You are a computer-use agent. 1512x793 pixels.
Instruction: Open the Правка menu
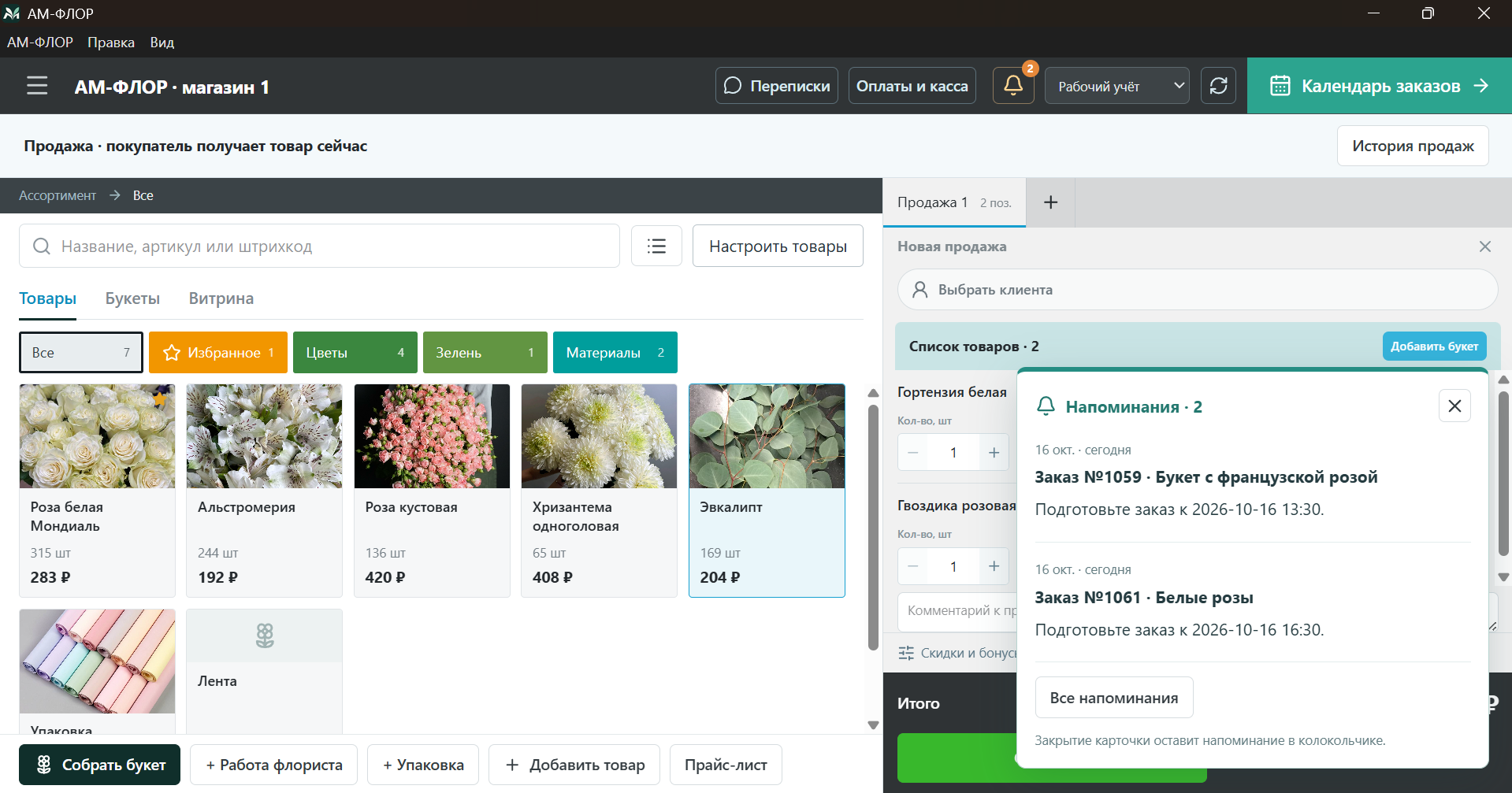point(111,43)
